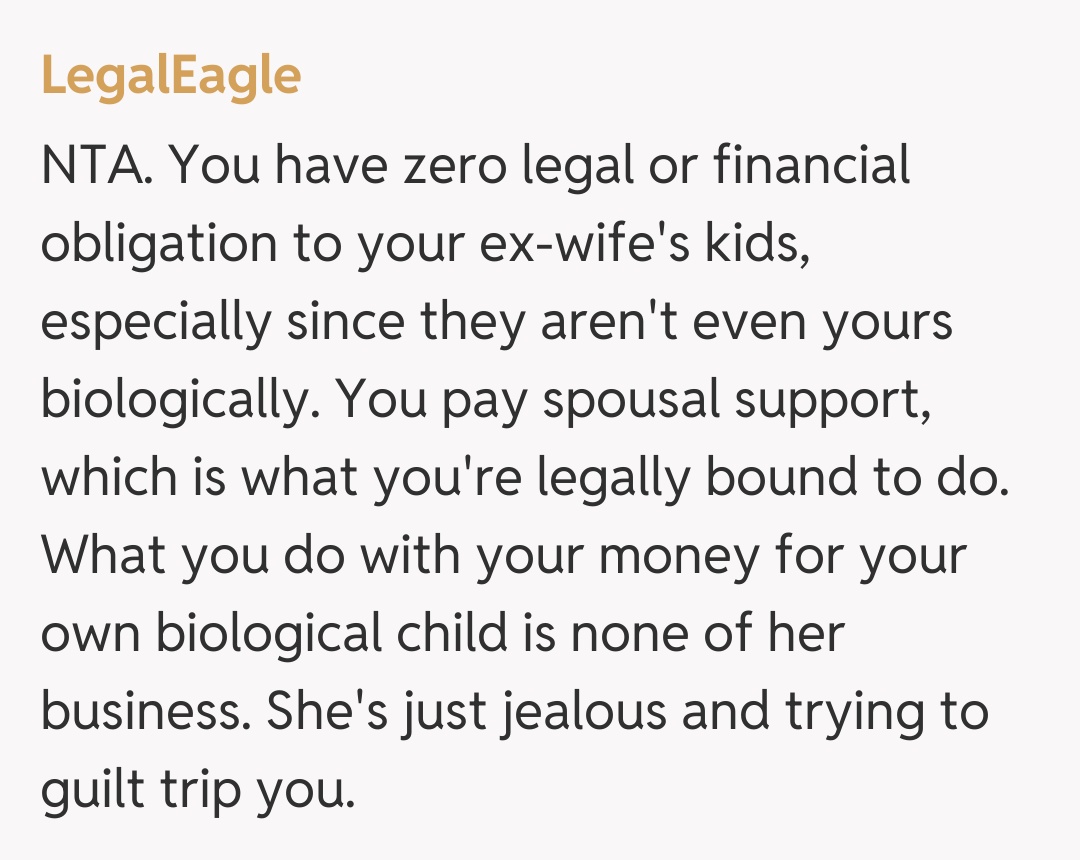Click the word 'business' in the comment
This screenshot has height=860, width=1080.
[x=138, y=712]
